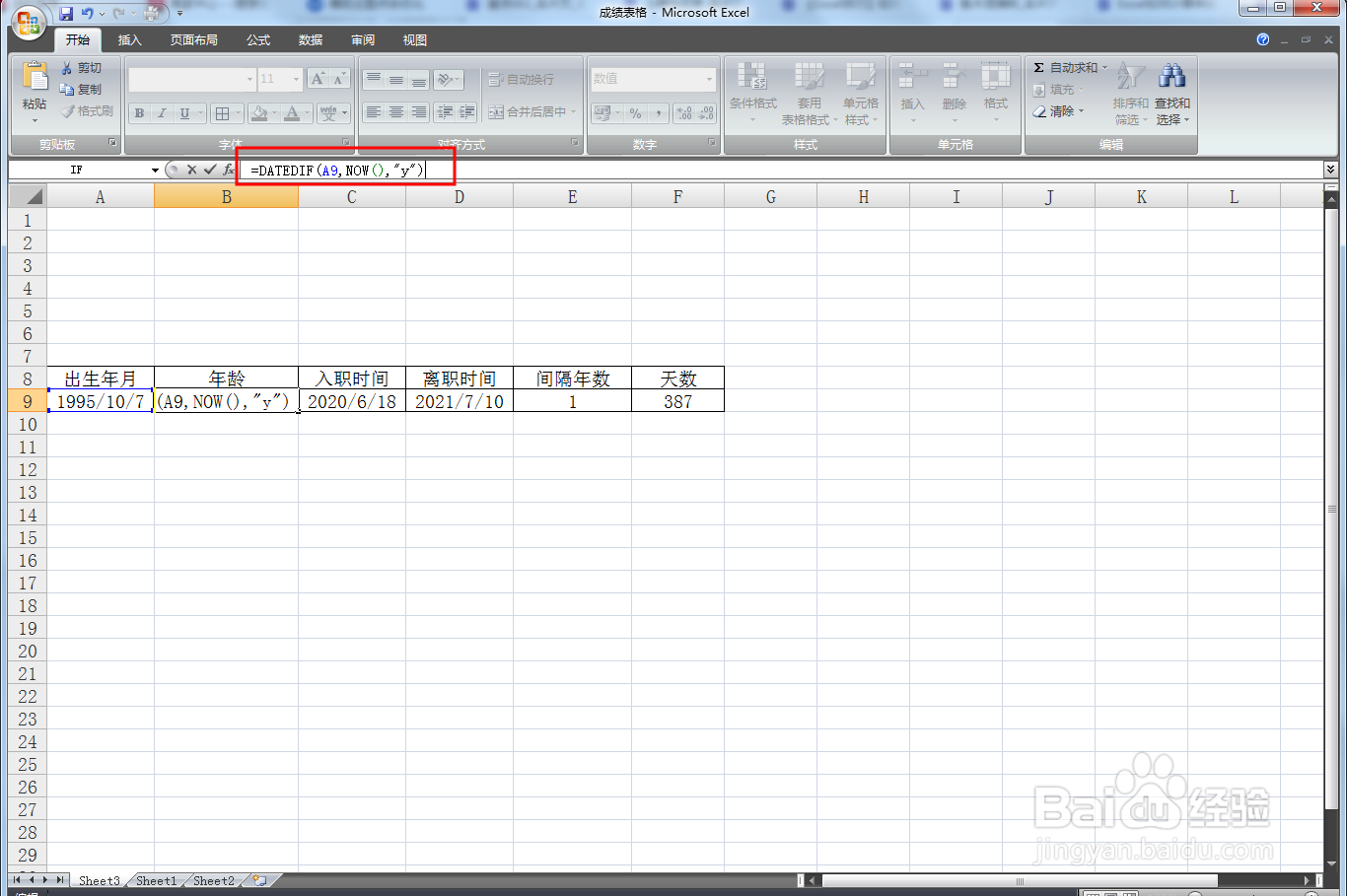Increase font size with the large A icon
Viewport: 1347px width, 896px height.
[318, 79]
